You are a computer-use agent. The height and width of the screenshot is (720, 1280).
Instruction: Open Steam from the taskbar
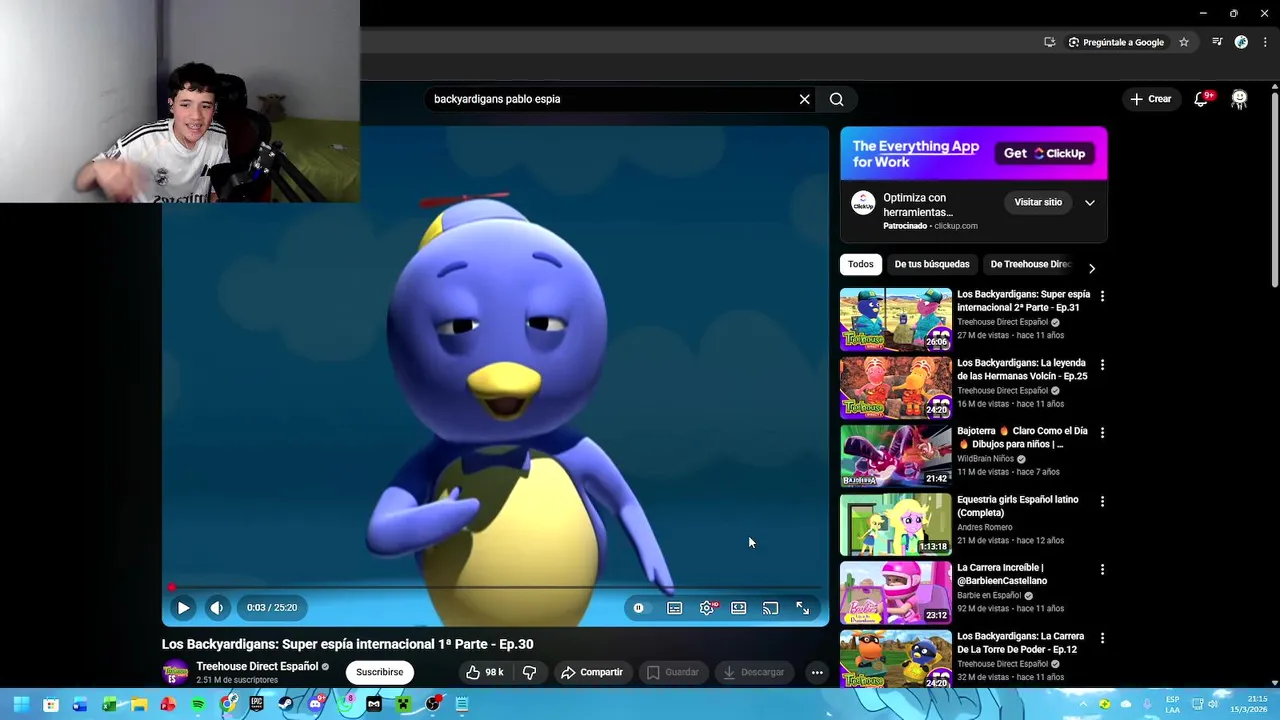(x=286, y=704)
